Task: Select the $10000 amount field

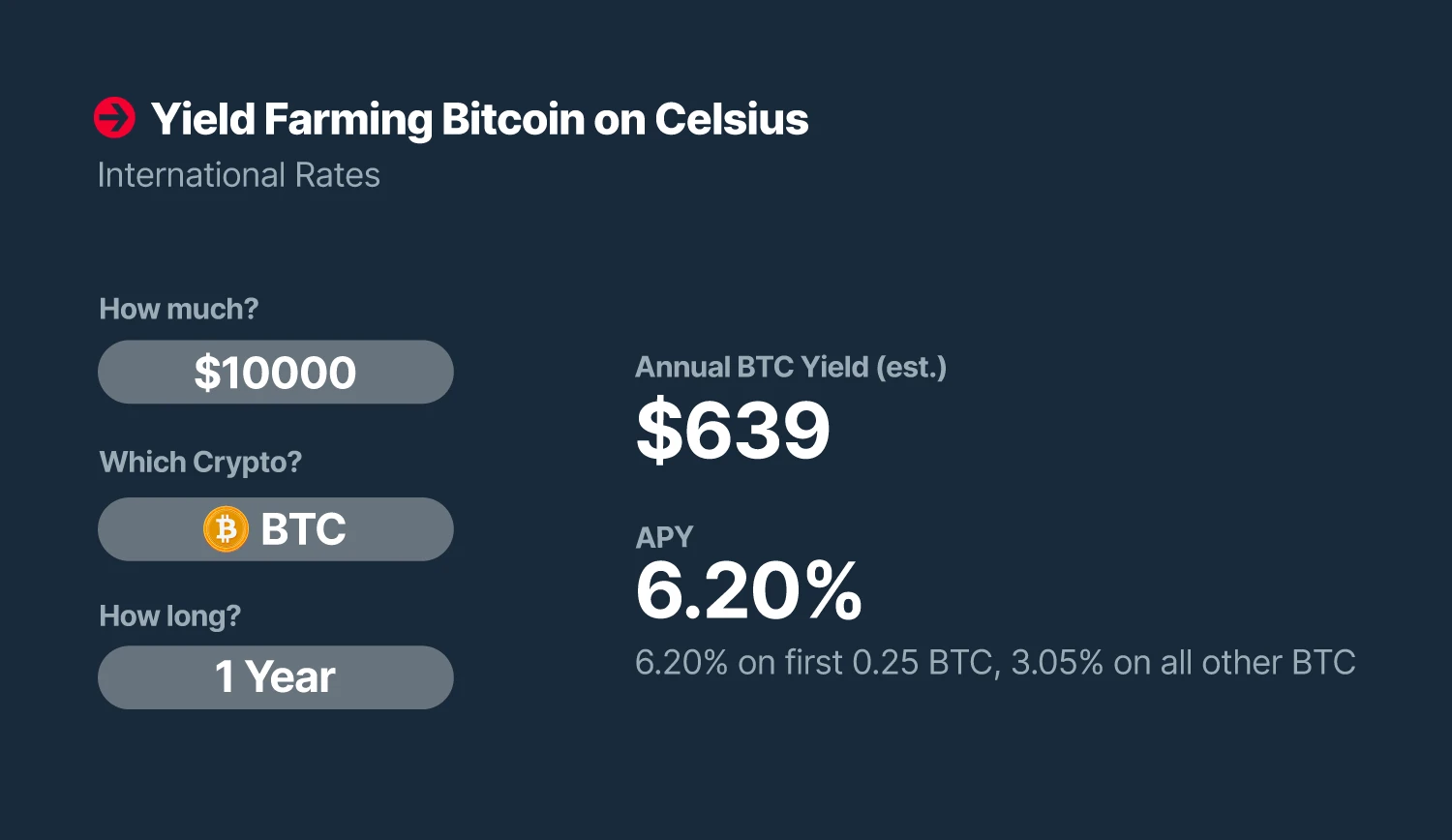Action: click(276, 372)
